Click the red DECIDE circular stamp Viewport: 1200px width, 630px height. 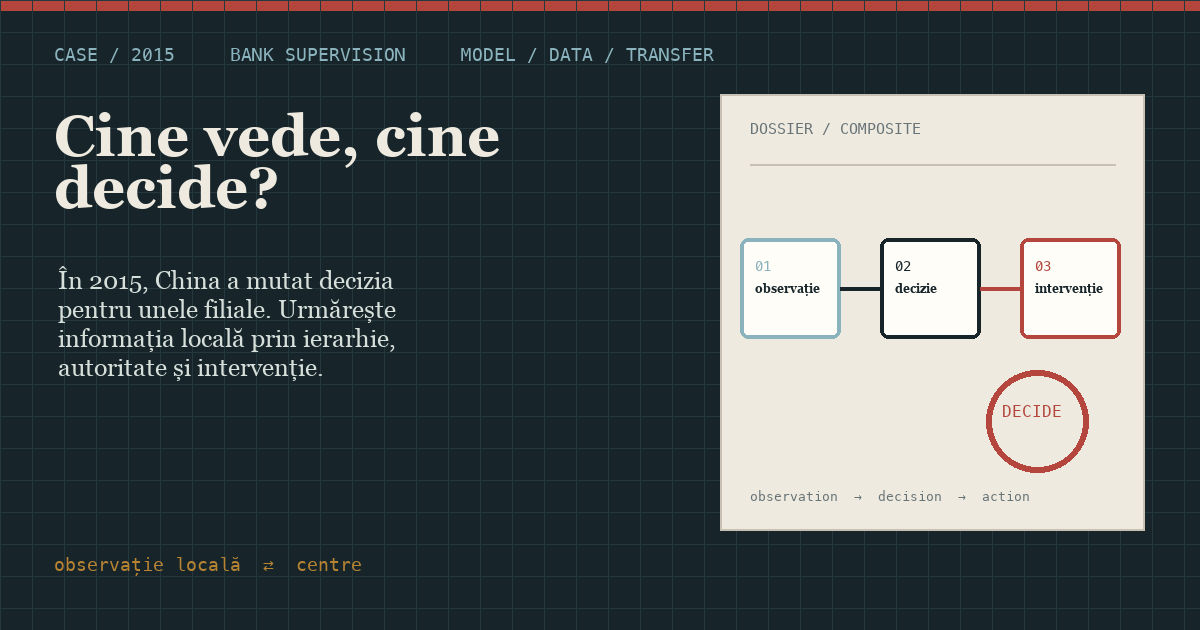point(1037,421)
